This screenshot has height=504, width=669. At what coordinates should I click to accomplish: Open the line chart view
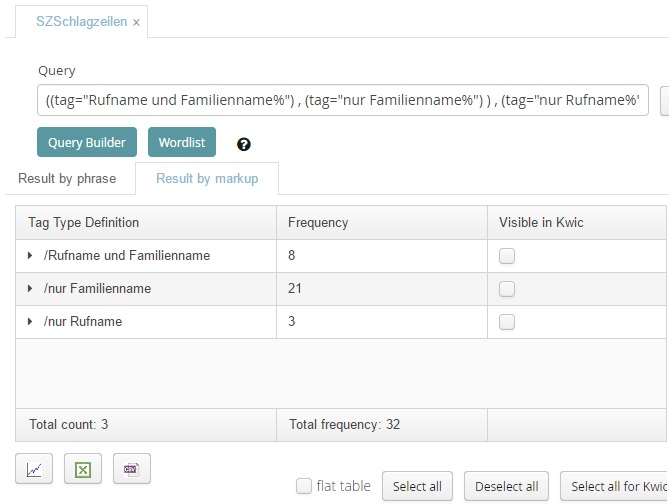coord(34,469)
